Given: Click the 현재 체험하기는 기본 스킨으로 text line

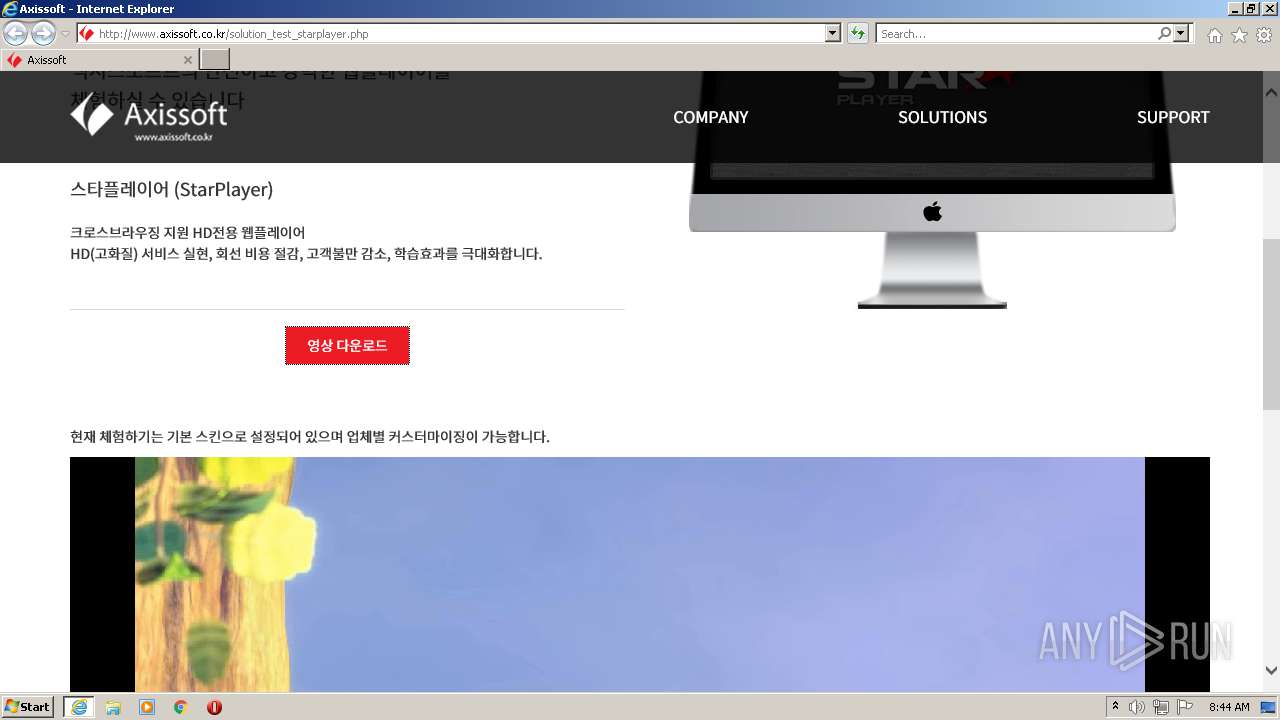Looking at the screenshot, I should [310, 436].
